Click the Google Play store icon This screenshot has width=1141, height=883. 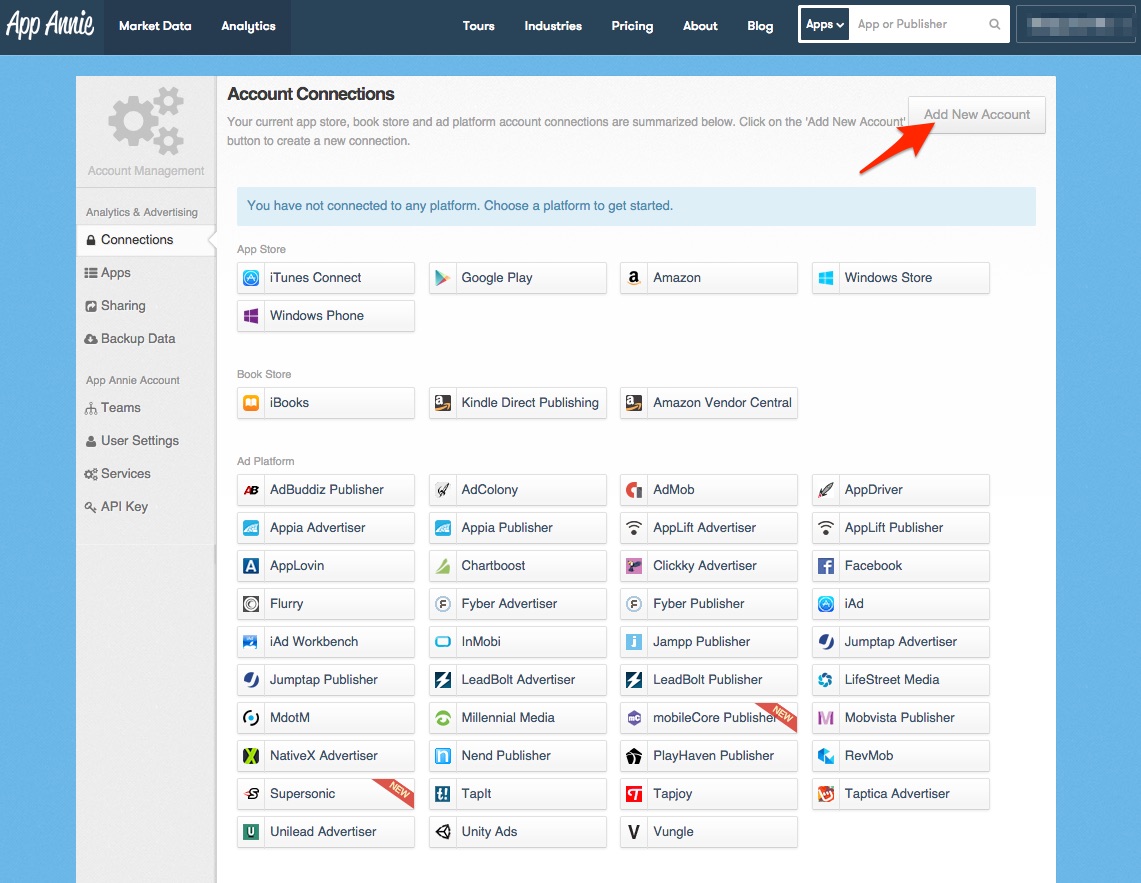tap(442, 278)
